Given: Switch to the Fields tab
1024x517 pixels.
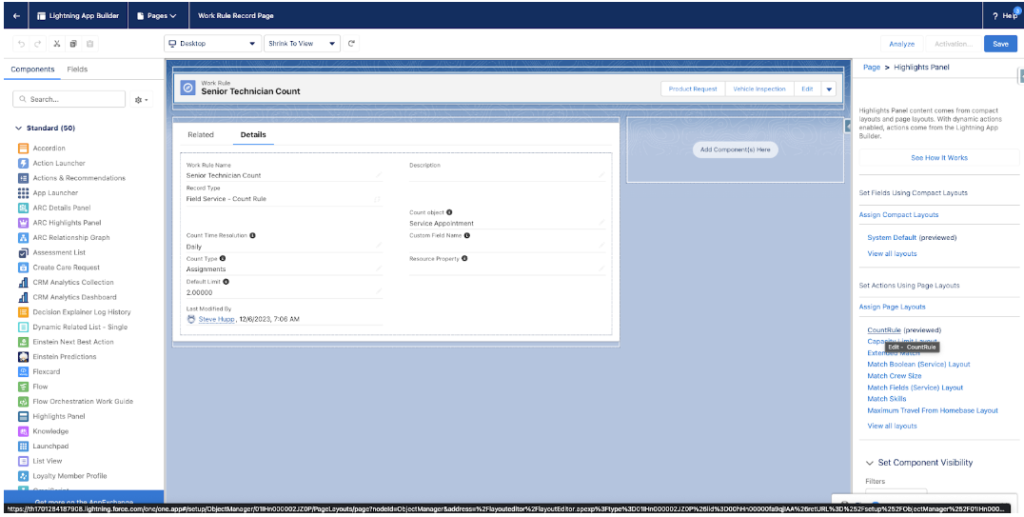Looking at the screenshot, I should click(77, 69).
